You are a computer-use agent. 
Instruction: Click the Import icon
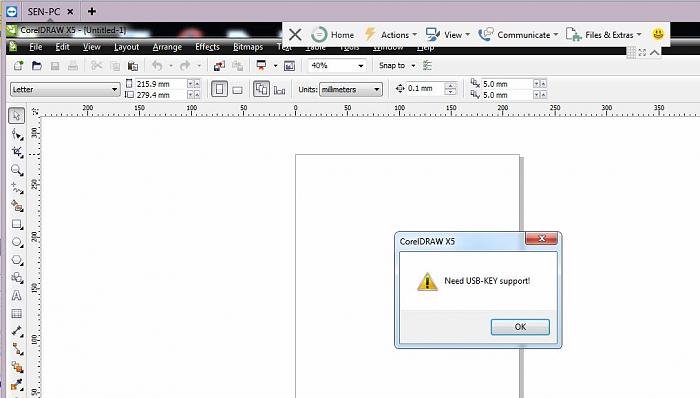coord(219,66)
